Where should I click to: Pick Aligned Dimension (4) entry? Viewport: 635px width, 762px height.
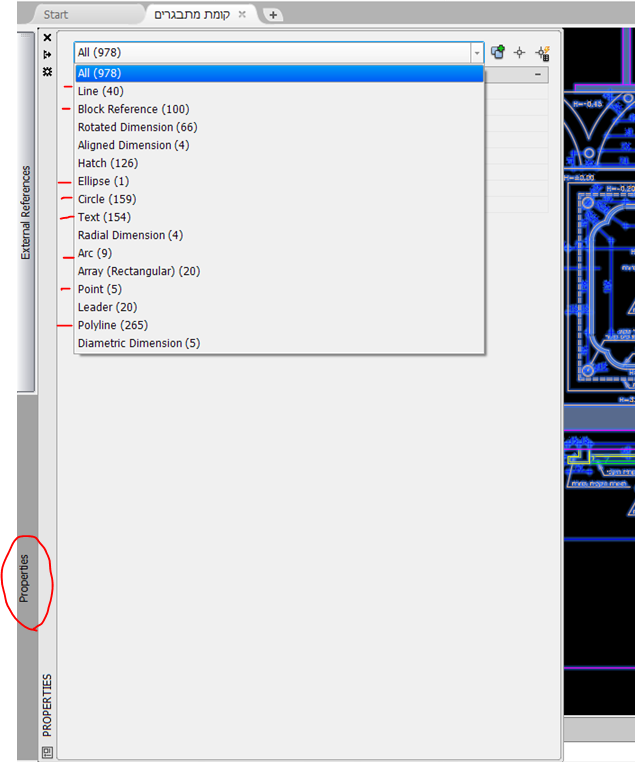(x=279, y=145)
